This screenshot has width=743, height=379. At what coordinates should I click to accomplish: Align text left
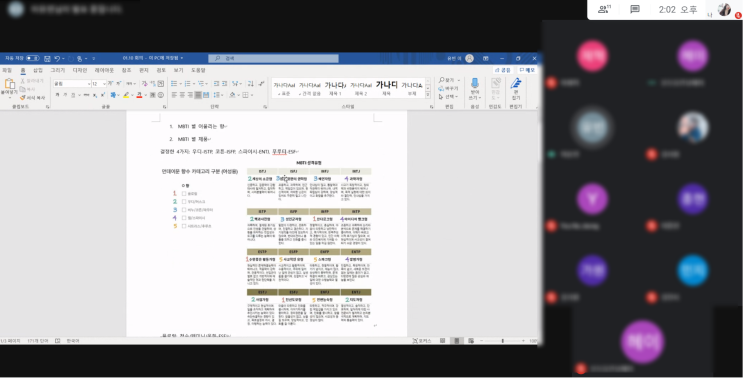tap(174, 95)
